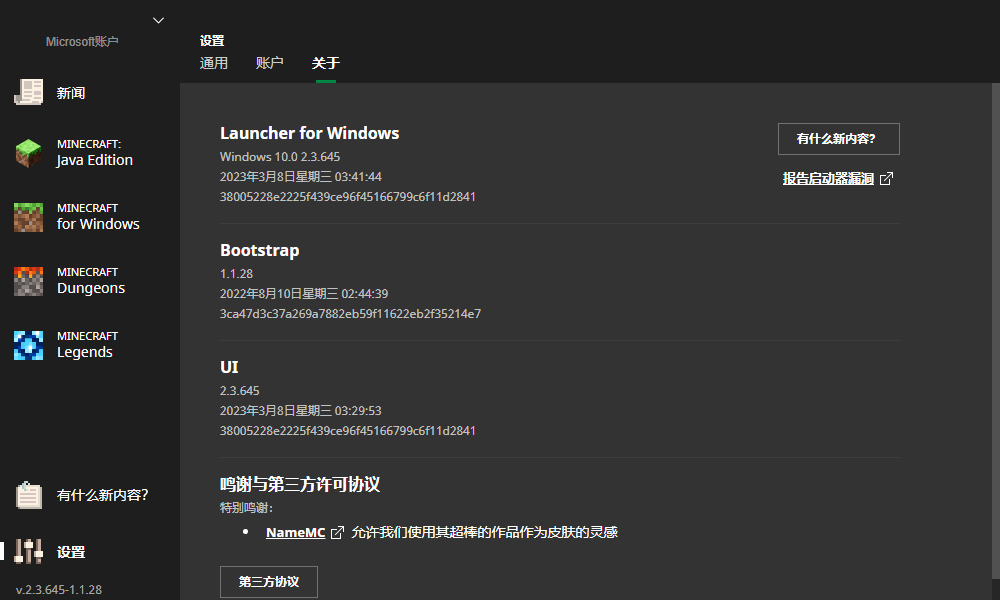1000x600 pixels.
Task: Click date 2022年8月10日星期三 02:44:39
Action: [304, 293]
